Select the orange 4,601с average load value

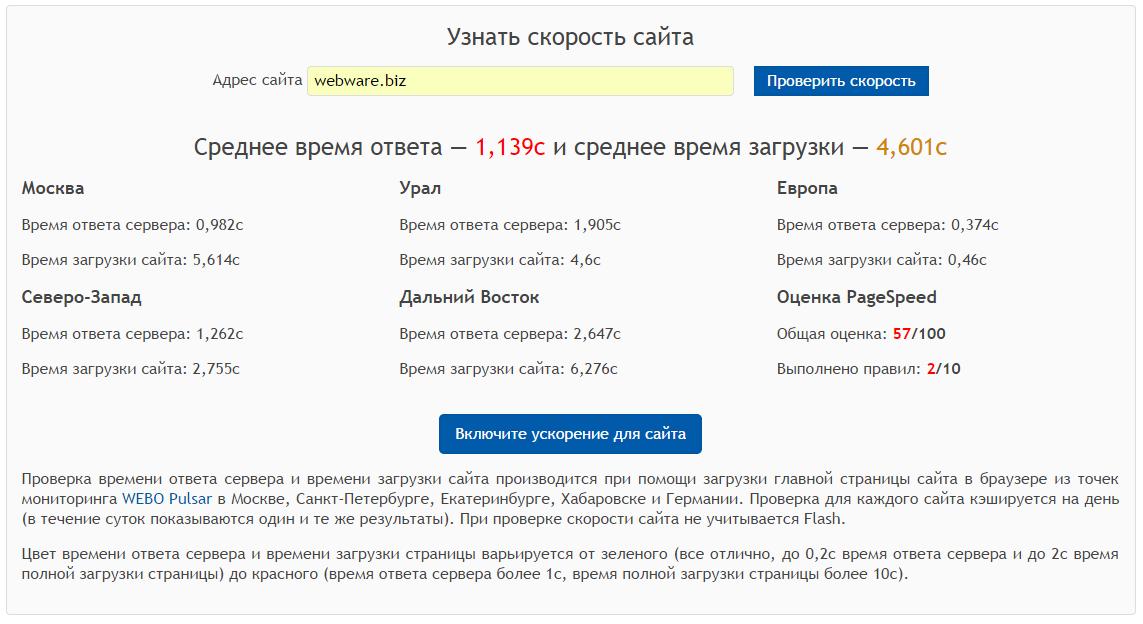point(911,148)
